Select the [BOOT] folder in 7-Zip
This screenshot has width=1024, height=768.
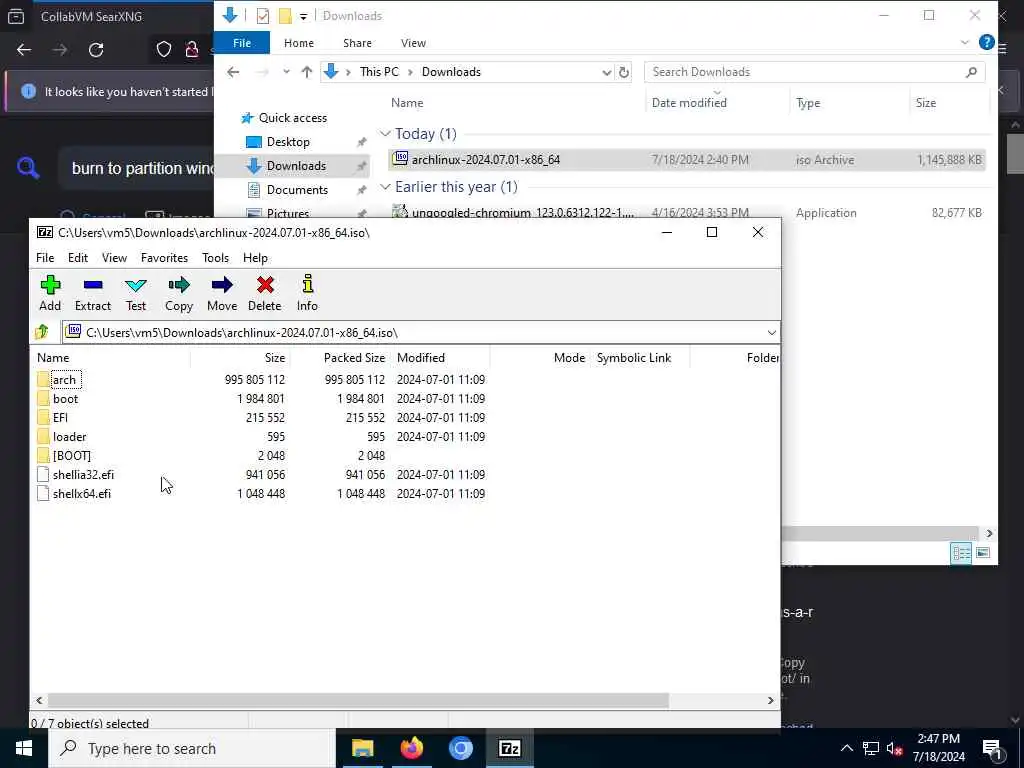click(x=72, y=455)
